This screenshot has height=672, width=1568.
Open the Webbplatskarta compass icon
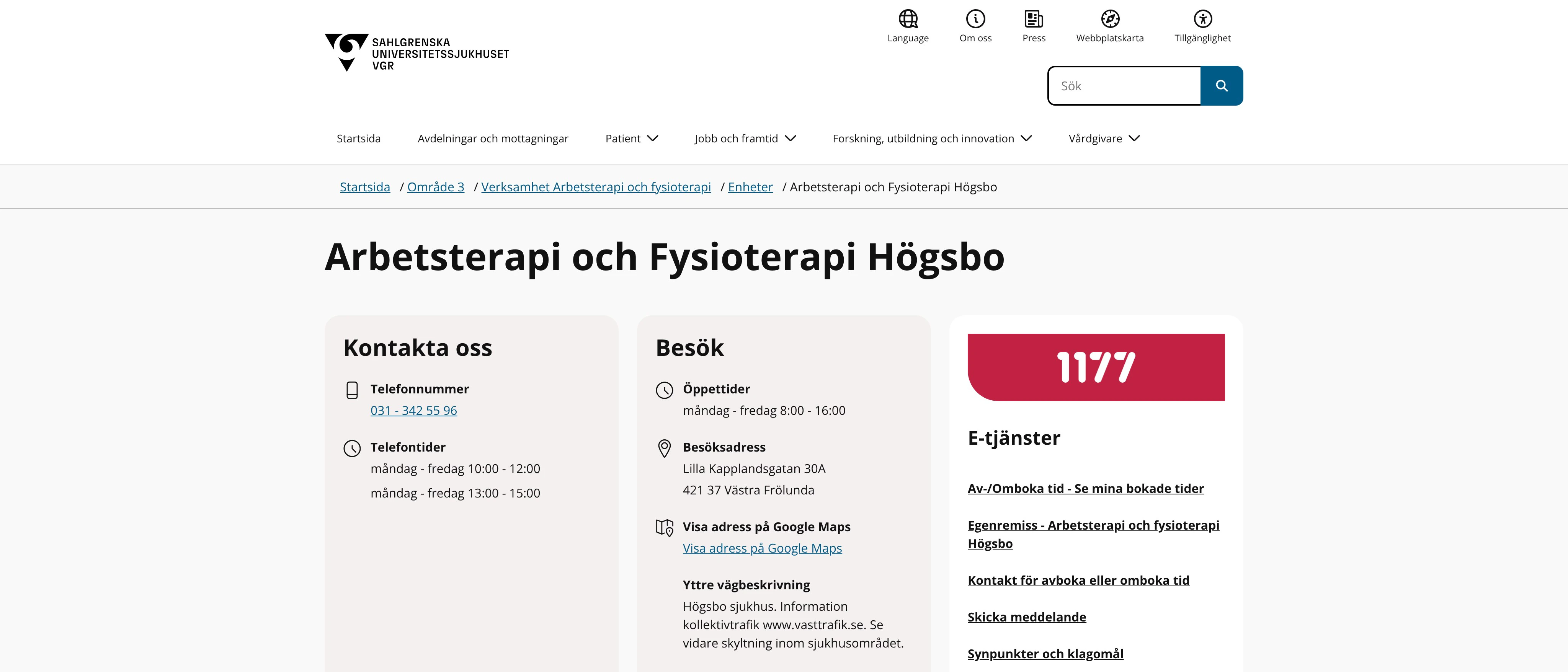click(x=1110, y=19)
